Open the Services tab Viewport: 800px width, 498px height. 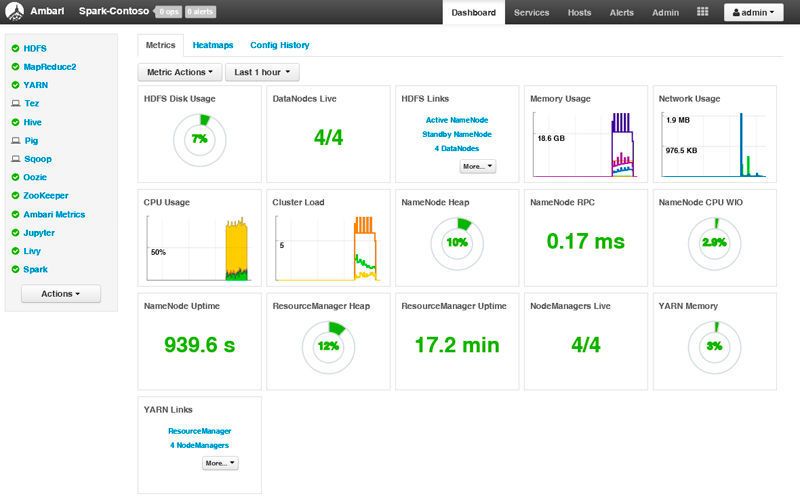[531, 12]
